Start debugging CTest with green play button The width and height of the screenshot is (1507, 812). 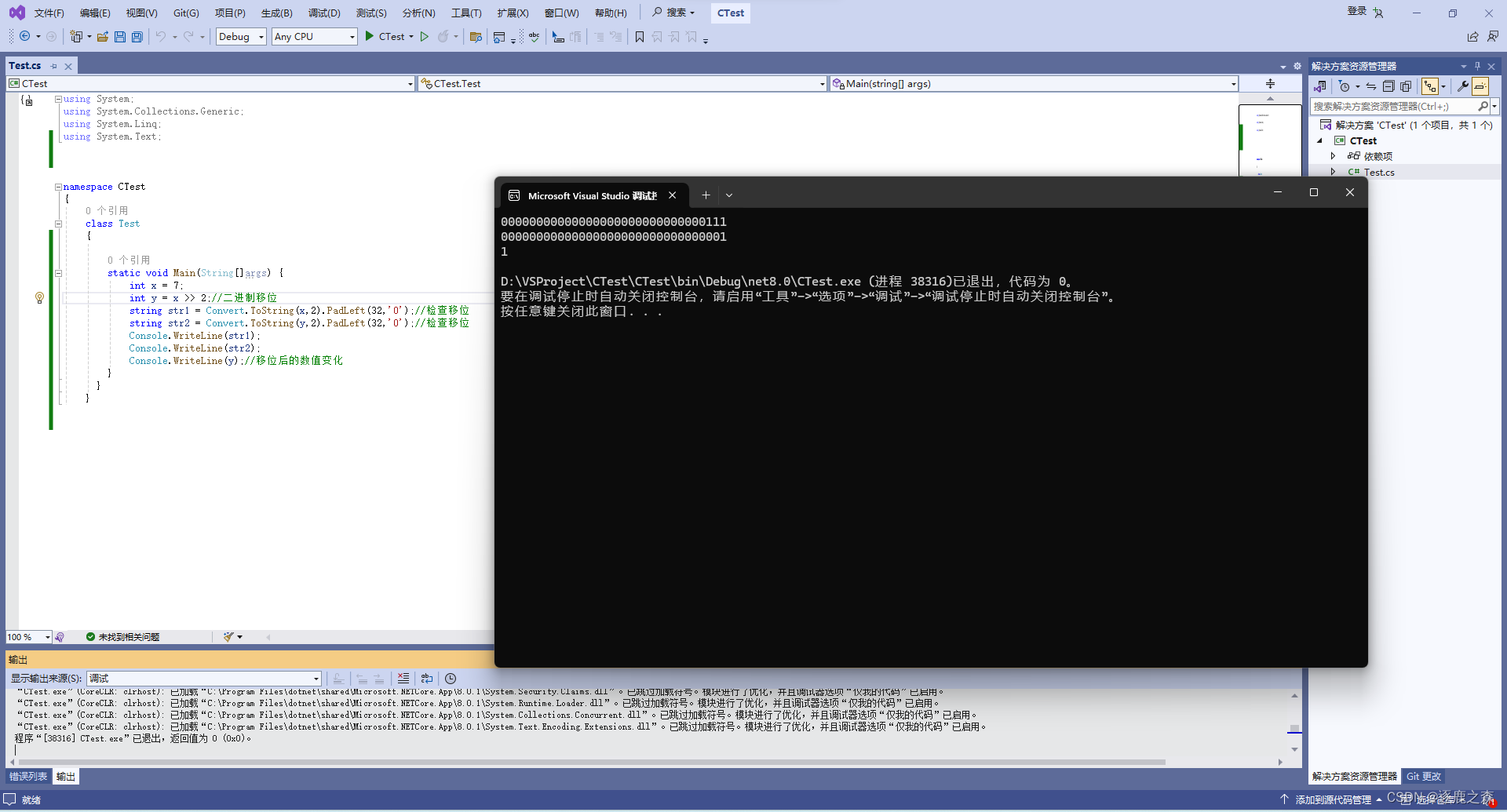[x=370, y=36]
